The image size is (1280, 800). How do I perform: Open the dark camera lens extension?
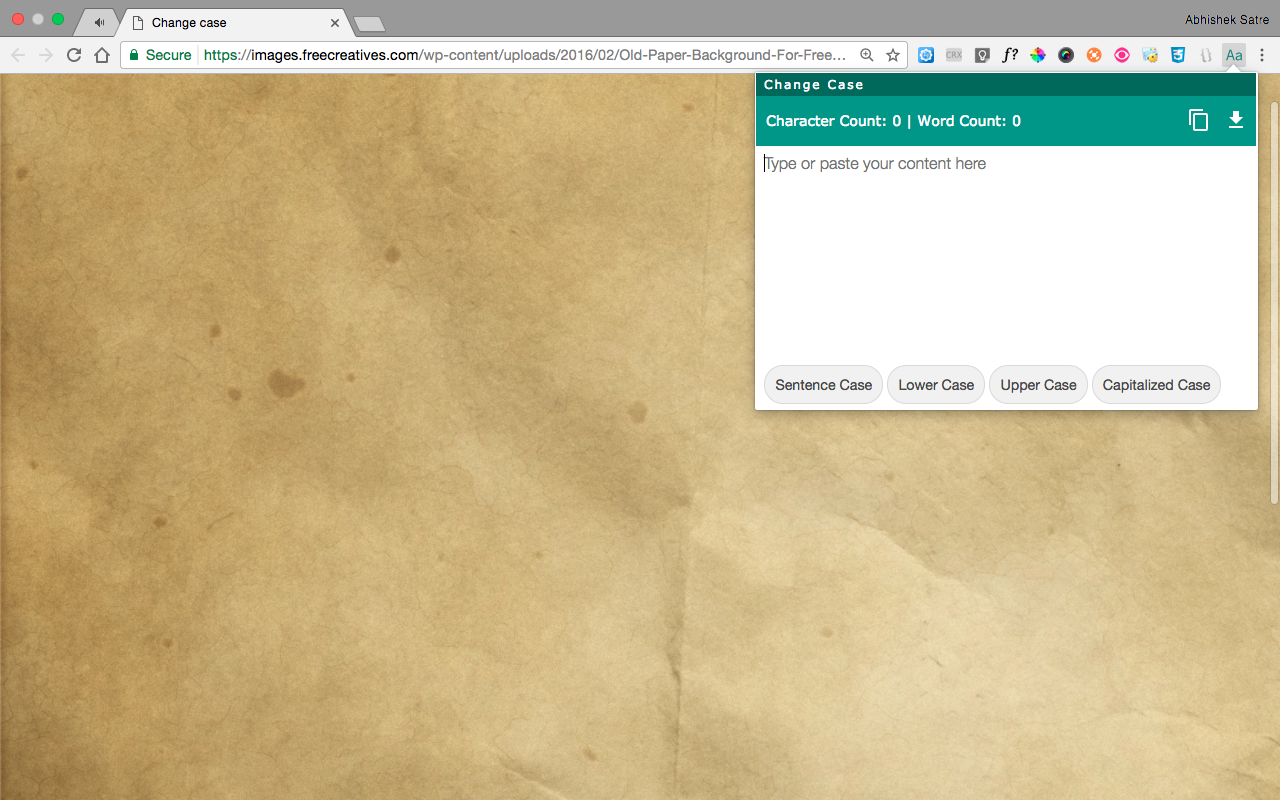point(1066,55)
